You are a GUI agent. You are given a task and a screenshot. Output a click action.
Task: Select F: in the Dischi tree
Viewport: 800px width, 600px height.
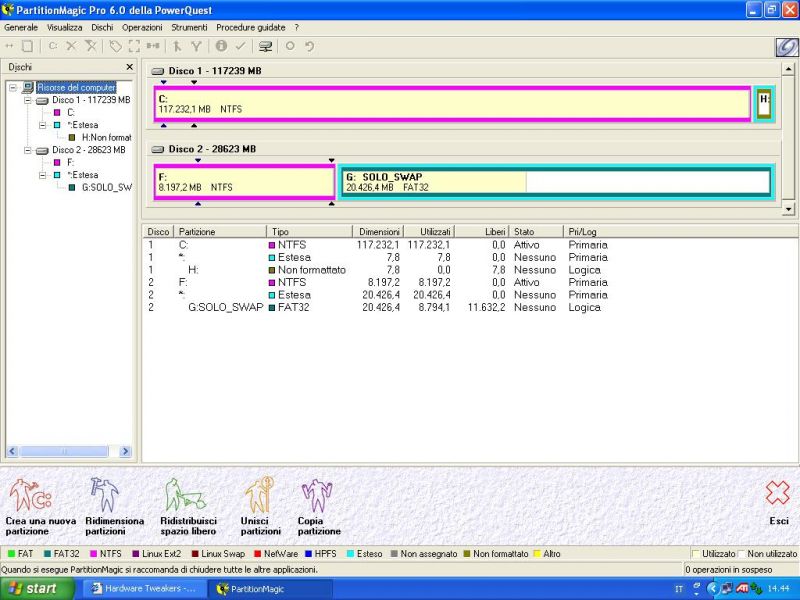(x=70, y=162)
